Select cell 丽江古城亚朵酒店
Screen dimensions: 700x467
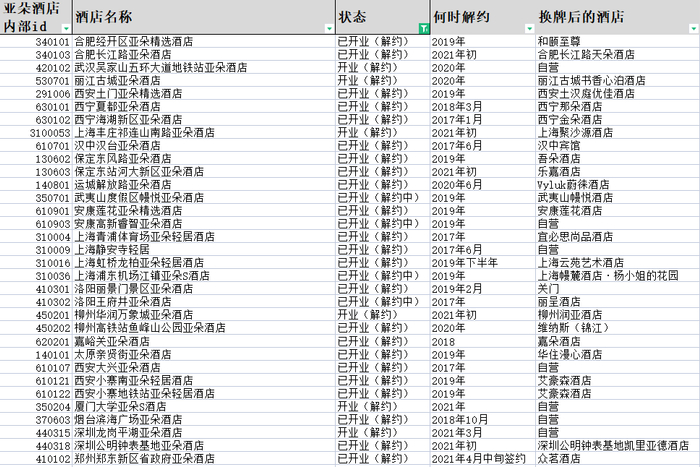[x=204, y=80]
